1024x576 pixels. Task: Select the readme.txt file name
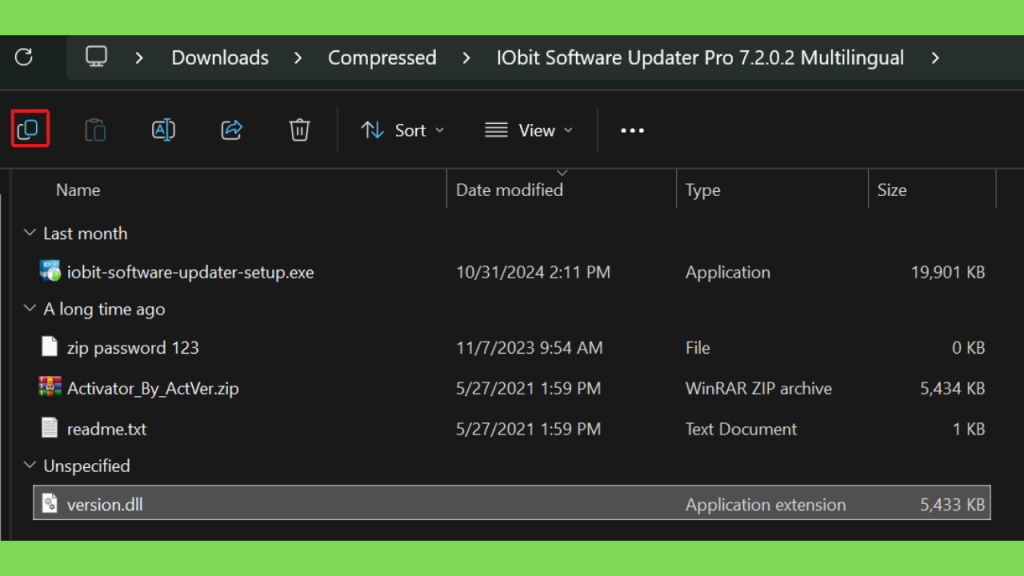(106, 429)
